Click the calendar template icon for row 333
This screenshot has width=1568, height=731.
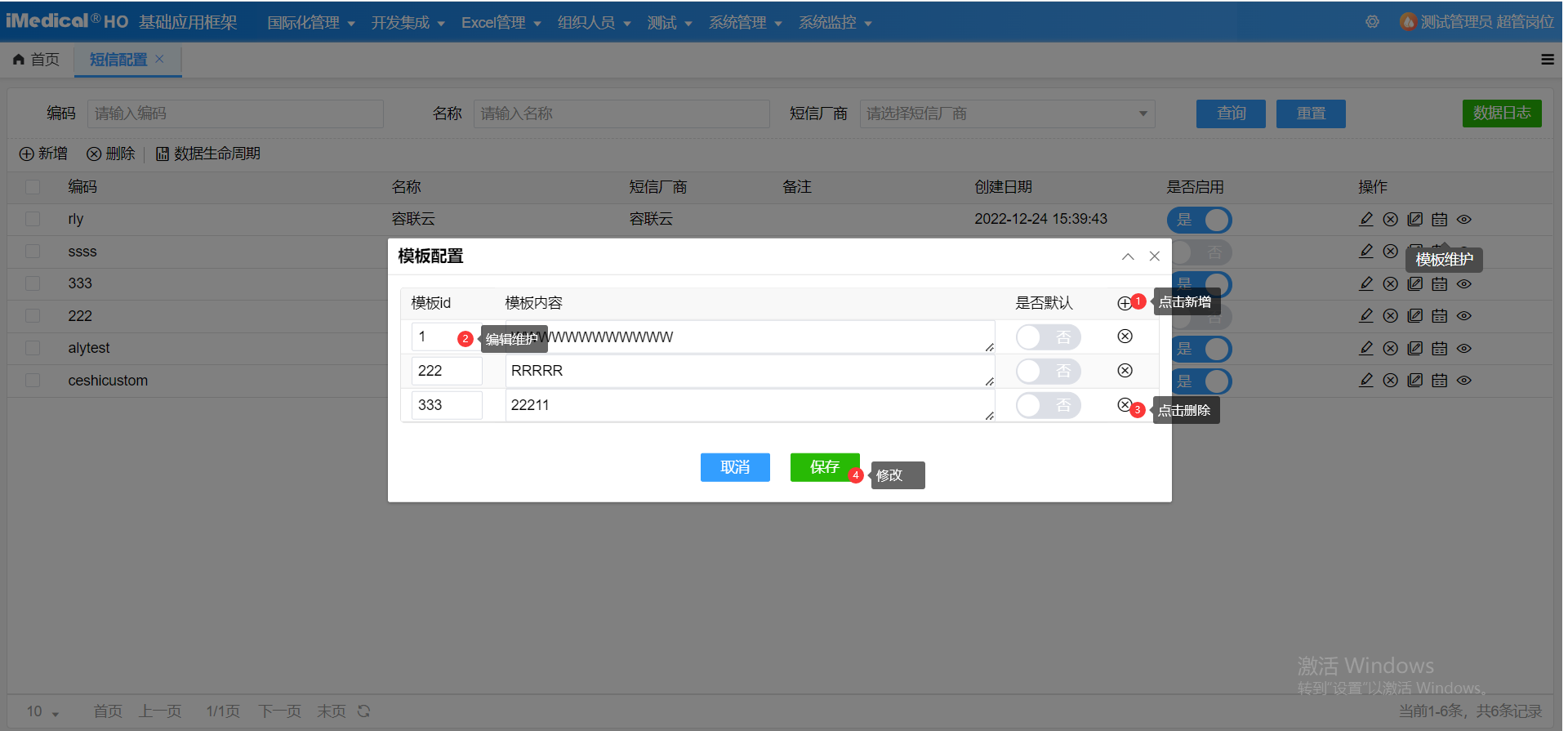coord(1440,283)
